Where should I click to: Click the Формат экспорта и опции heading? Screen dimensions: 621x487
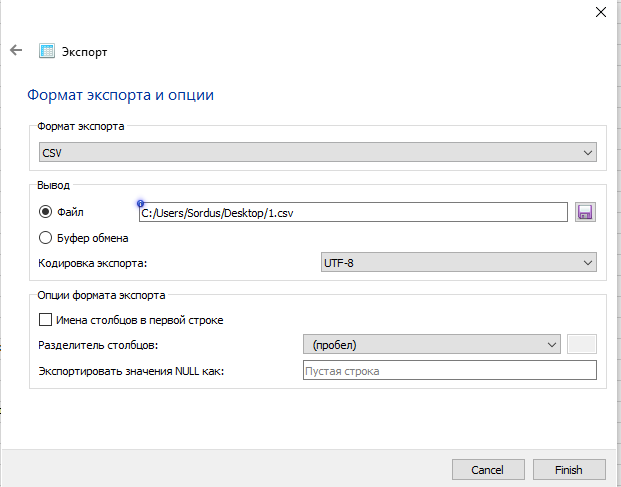click(x=120, y=96)
